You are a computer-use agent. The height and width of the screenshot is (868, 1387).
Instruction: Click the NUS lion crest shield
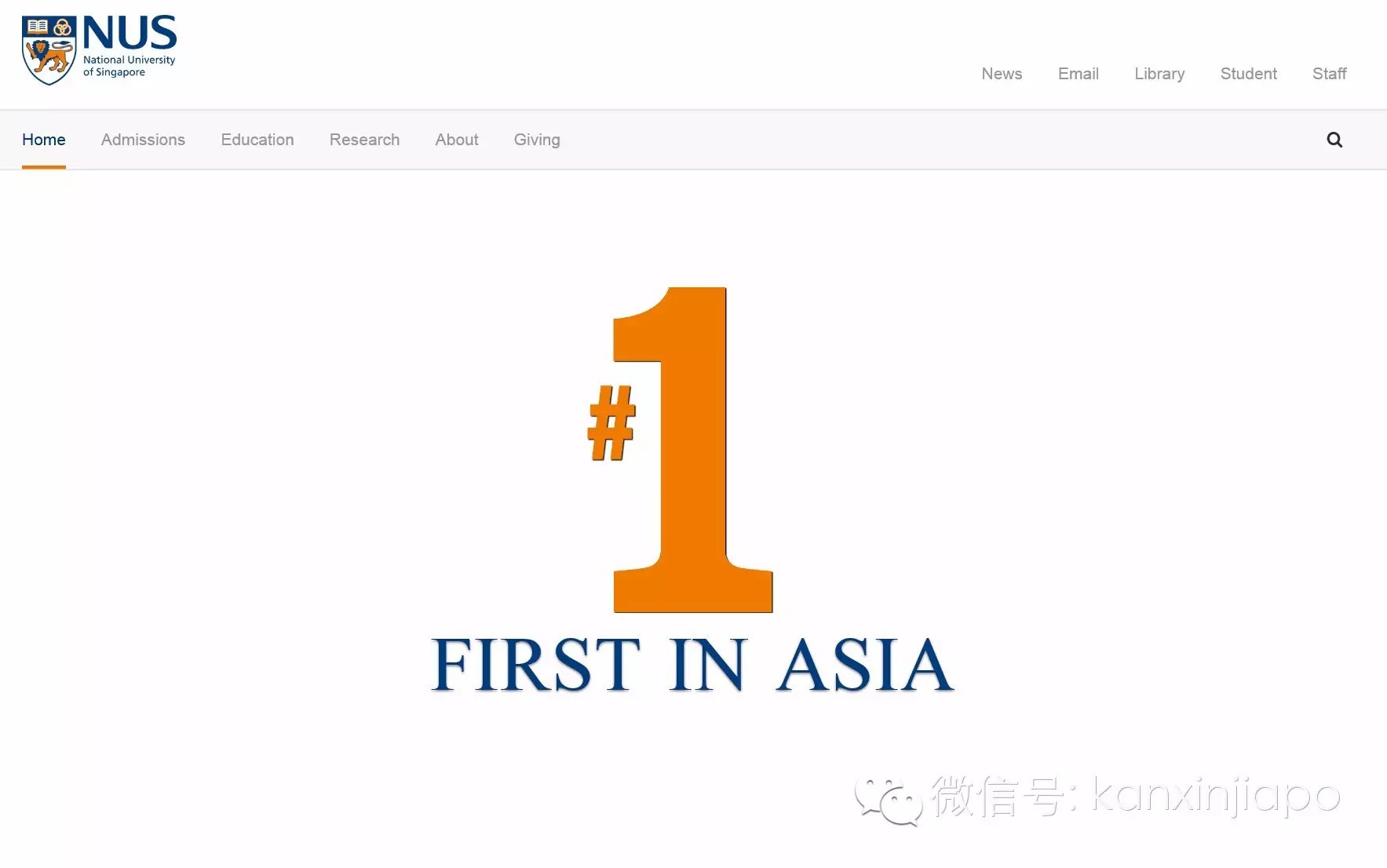pos(49,50)
